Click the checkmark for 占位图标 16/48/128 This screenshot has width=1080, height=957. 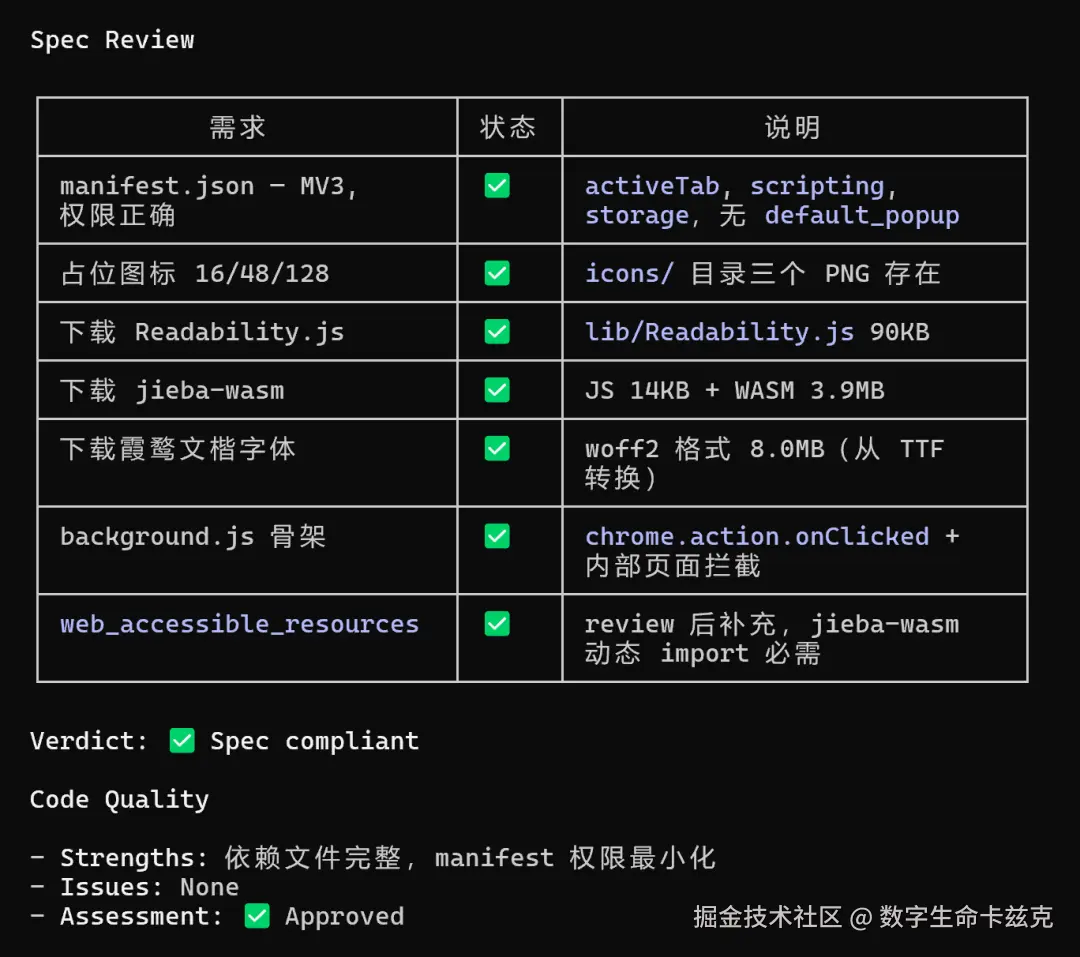(497, 273)
